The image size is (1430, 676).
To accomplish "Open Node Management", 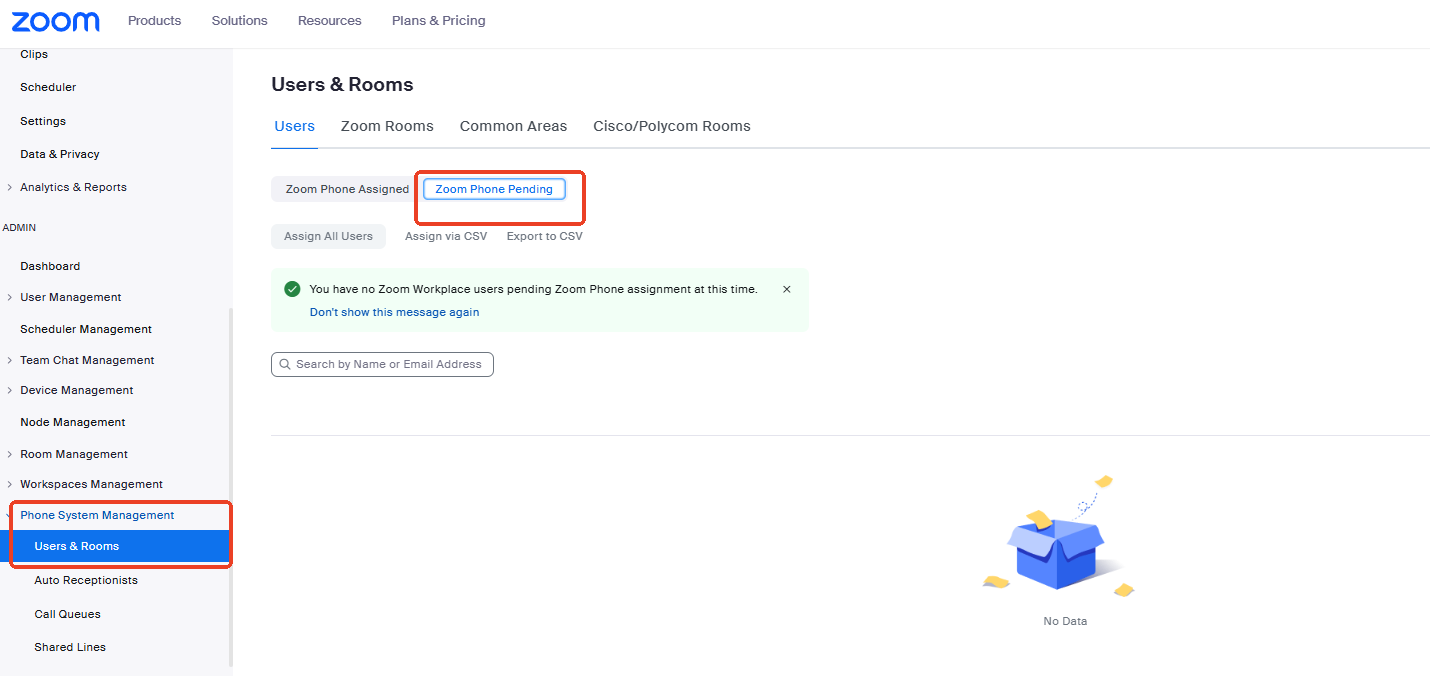I will pyautogui.click(x=73, y=422).
